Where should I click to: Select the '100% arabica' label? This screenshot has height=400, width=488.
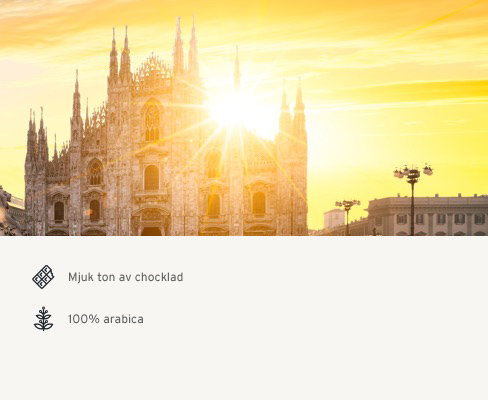[x=106, y=319]
